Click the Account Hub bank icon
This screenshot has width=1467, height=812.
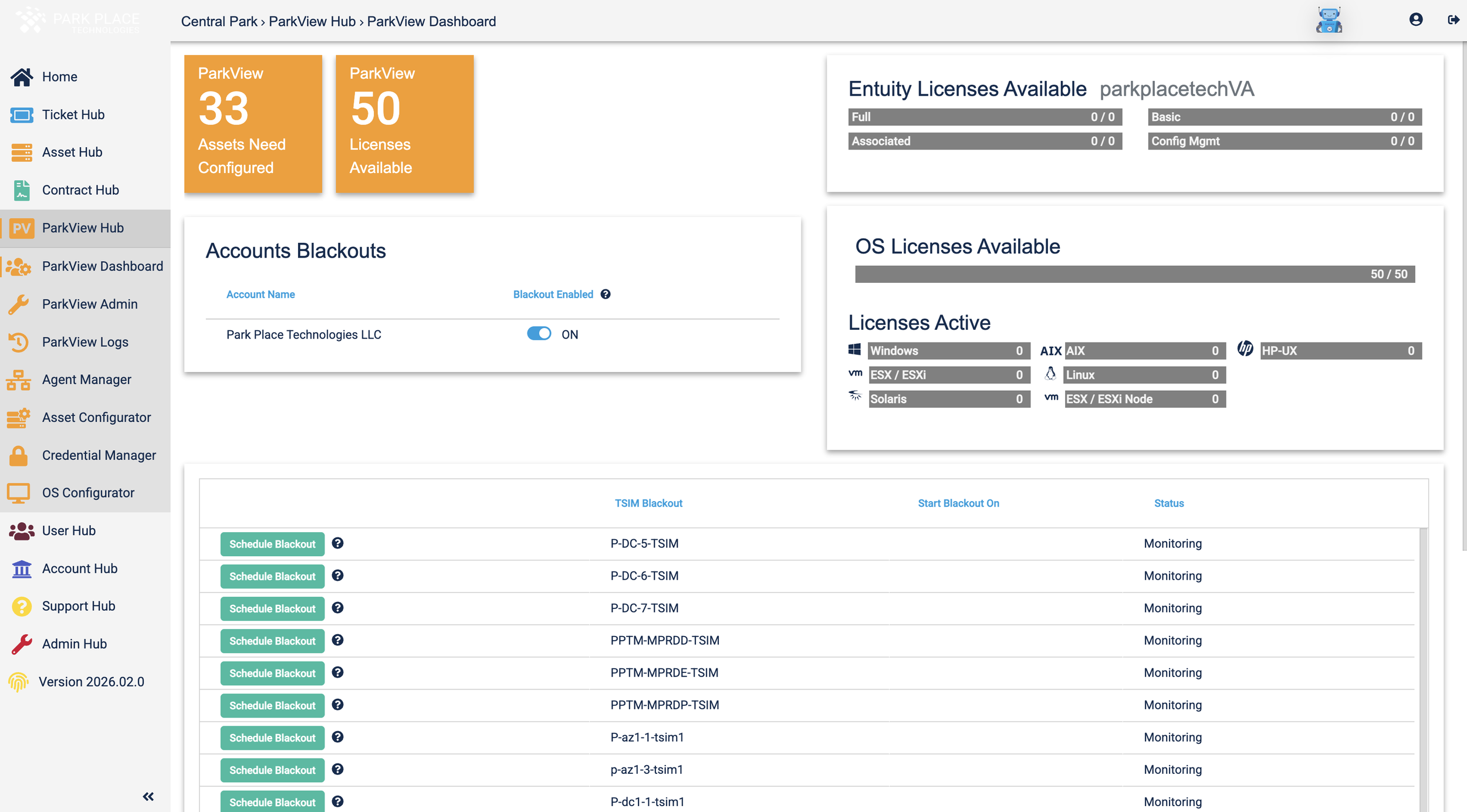point(22,569)
